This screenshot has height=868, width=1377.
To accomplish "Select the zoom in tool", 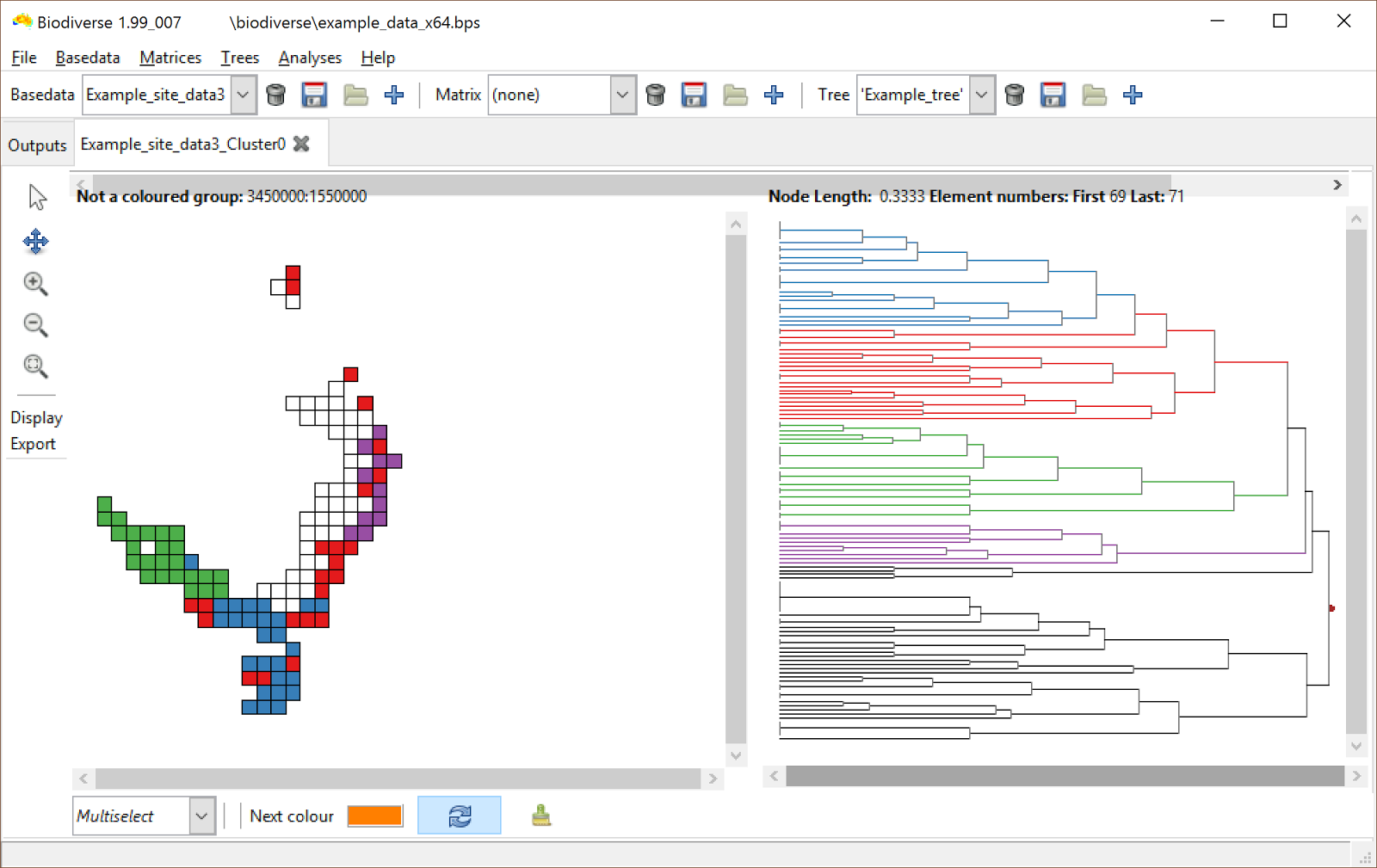I will coord(35,284).
